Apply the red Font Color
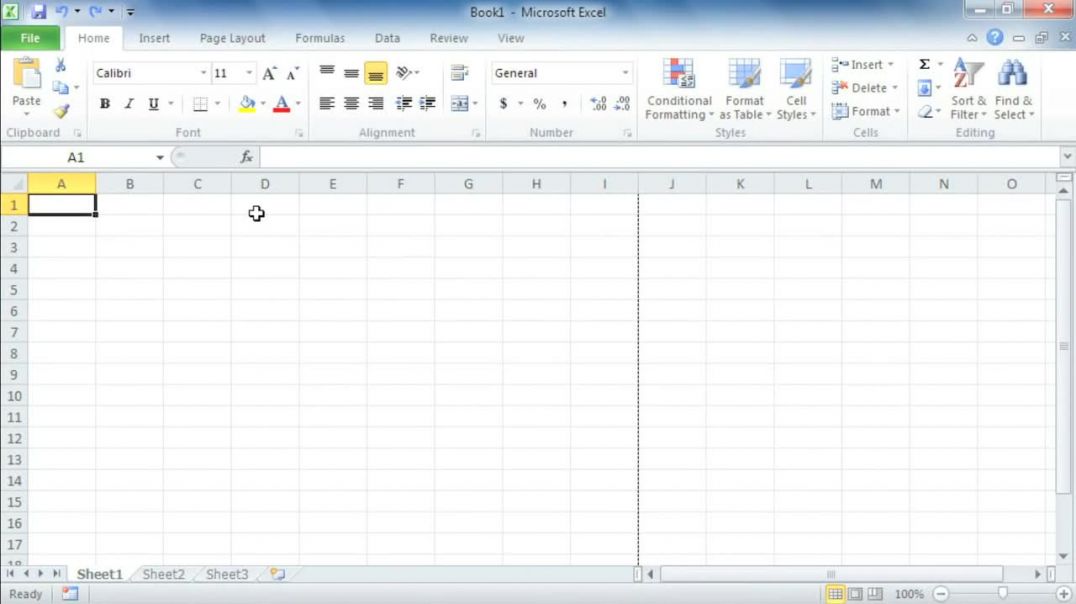This screenshot has width=1076, height=604. point(281,104)
